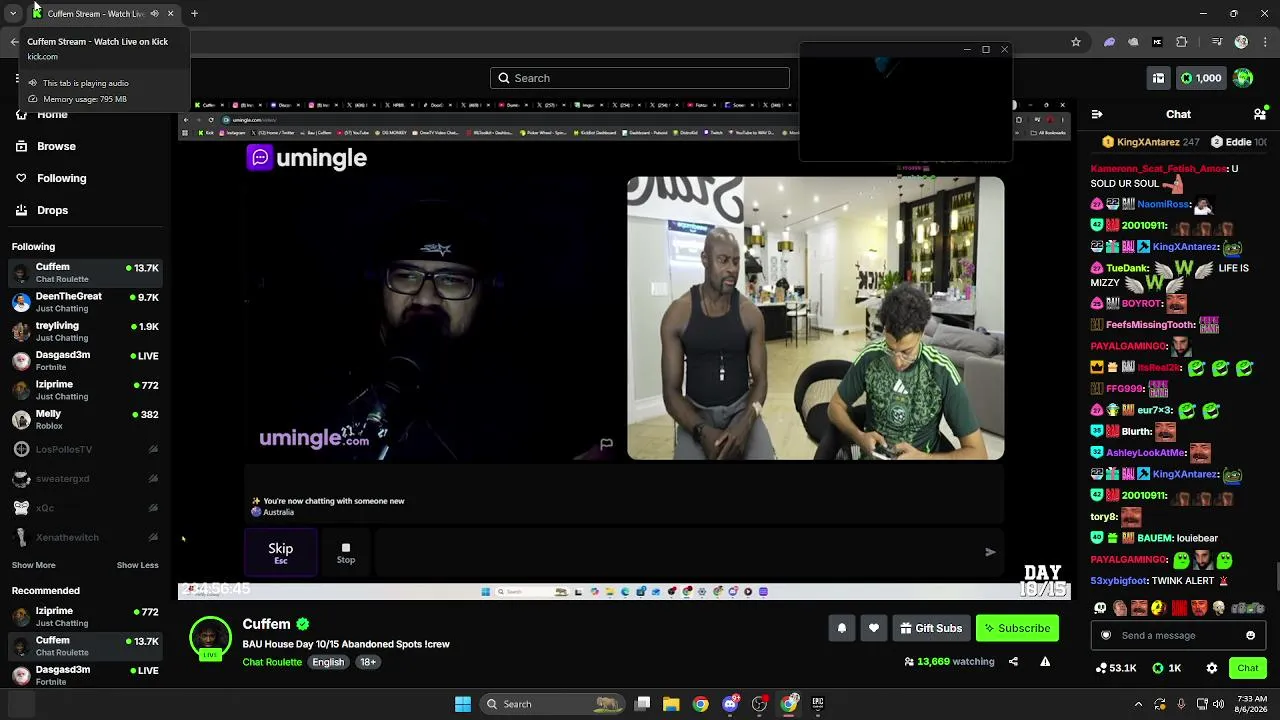Click the Kick search field
The image size is (1280, 720).
tap(640, 78)
